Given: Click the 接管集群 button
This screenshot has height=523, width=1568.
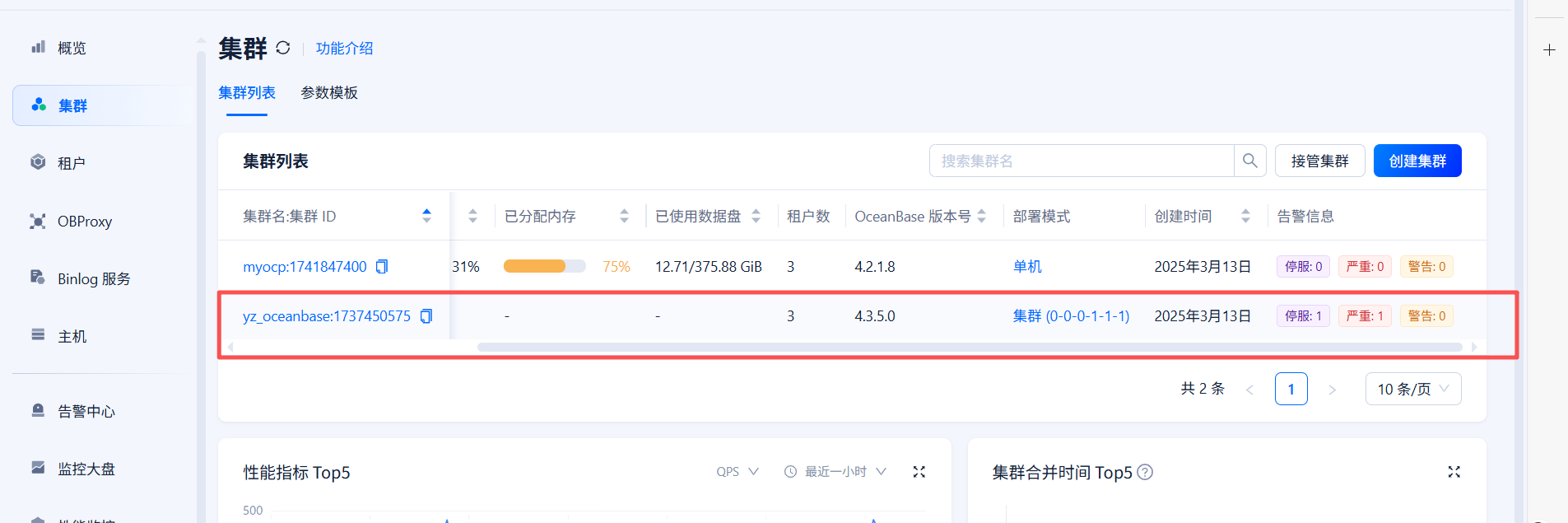Looking at the screenshot, I should point(1319,161).
